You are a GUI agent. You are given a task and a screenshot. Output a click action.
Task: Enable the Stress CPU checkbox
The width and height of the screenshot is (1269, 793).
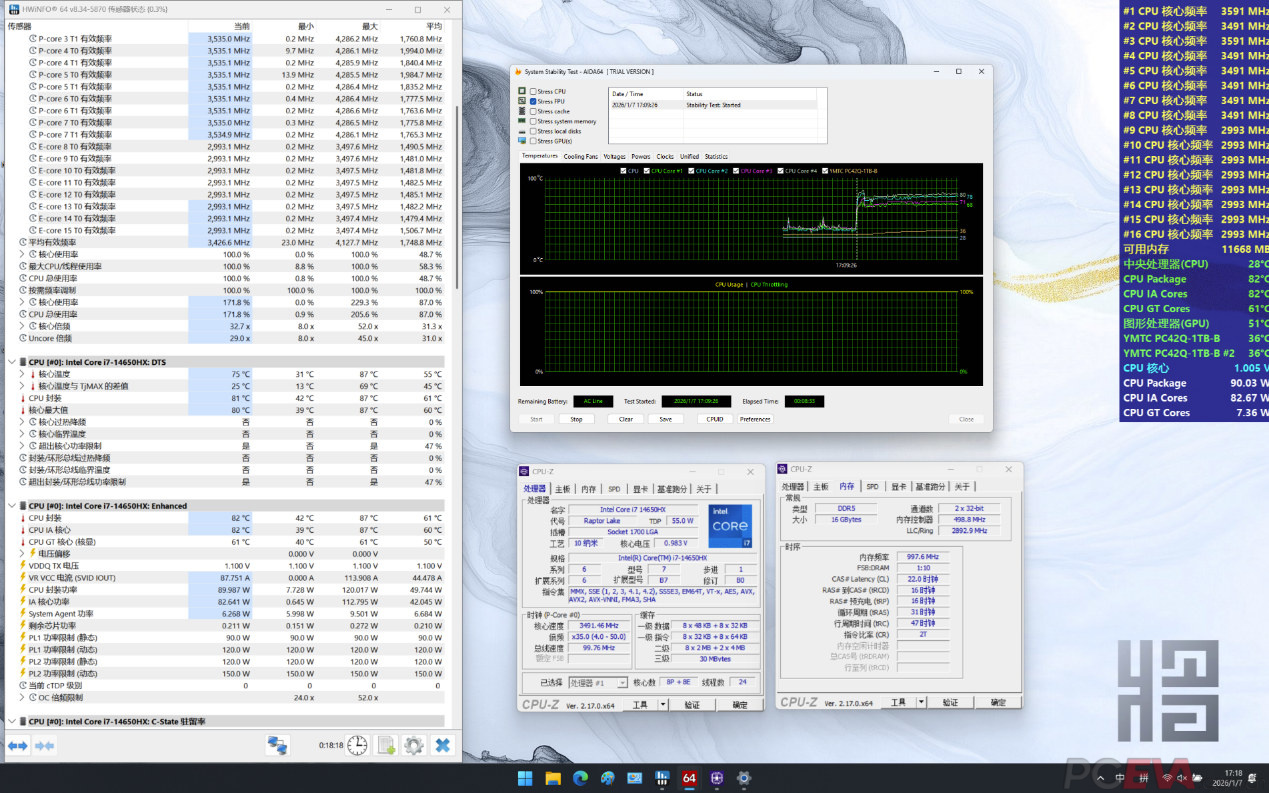[x=533, y=91]
